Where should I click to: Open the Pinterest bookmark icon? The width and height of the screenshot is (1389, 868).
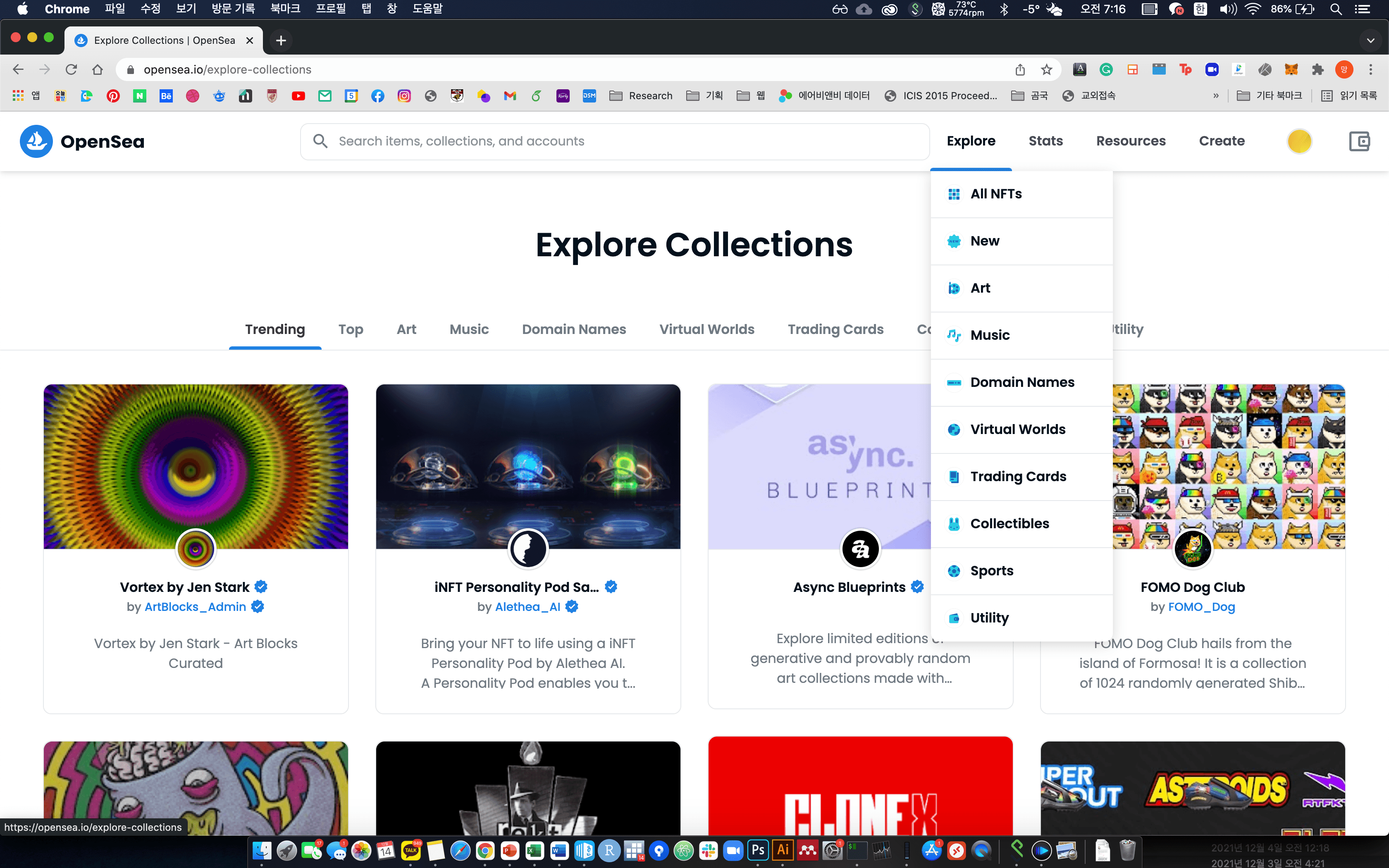(x=113, y=96)
